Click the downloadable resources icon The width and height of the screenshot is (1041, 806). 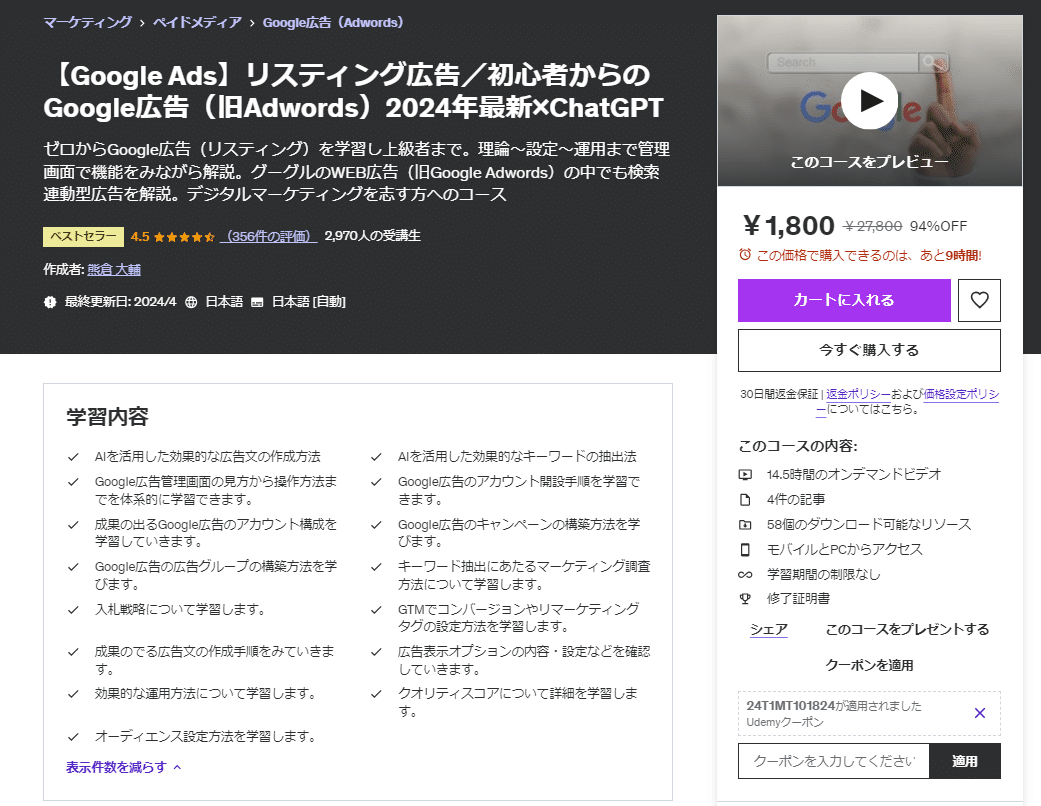point(745,524)
